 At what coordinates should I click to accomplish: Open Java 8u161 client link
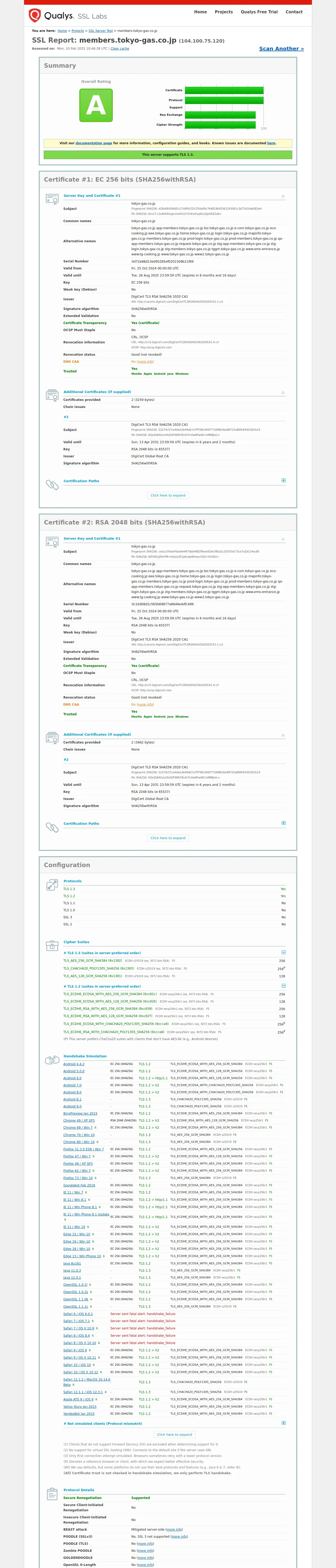pos(72,1263)
